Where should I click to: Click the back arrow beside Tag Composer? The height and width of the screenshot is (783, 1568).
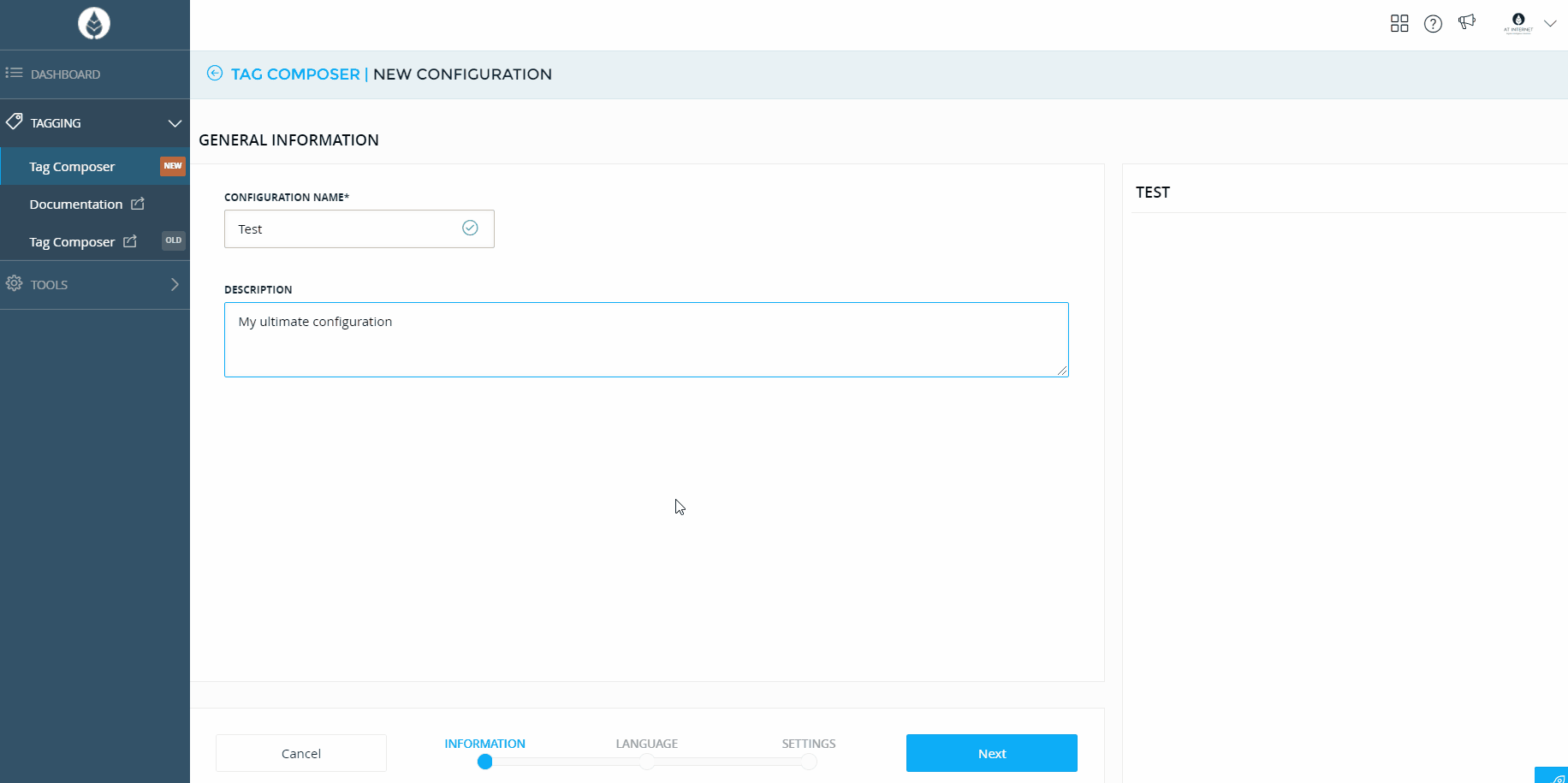[x=215, y=74]
